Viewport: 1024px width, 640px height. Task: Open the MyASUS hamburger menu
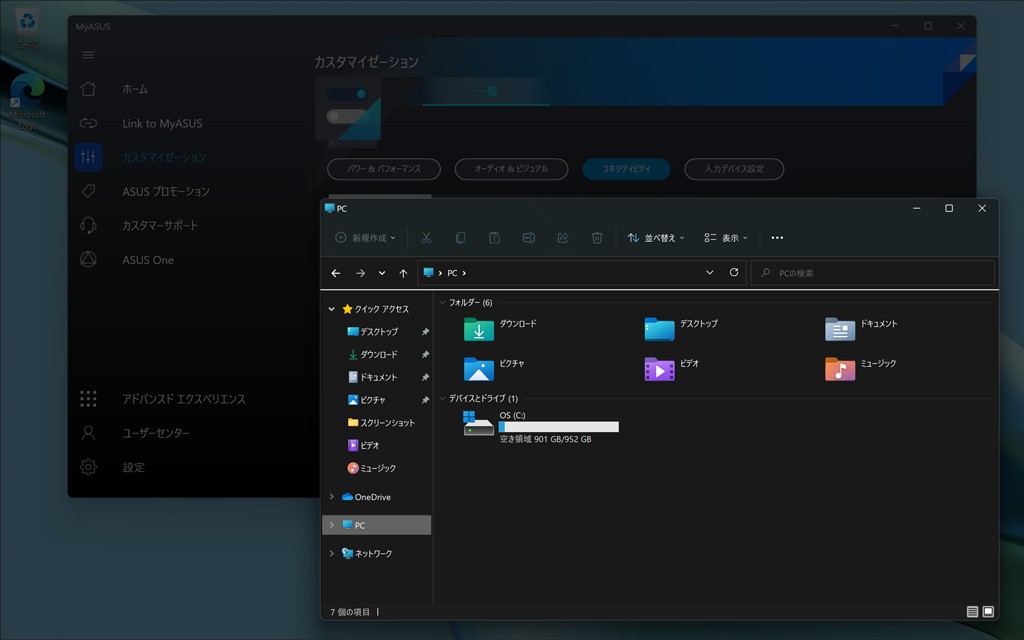tap(88, 55)
